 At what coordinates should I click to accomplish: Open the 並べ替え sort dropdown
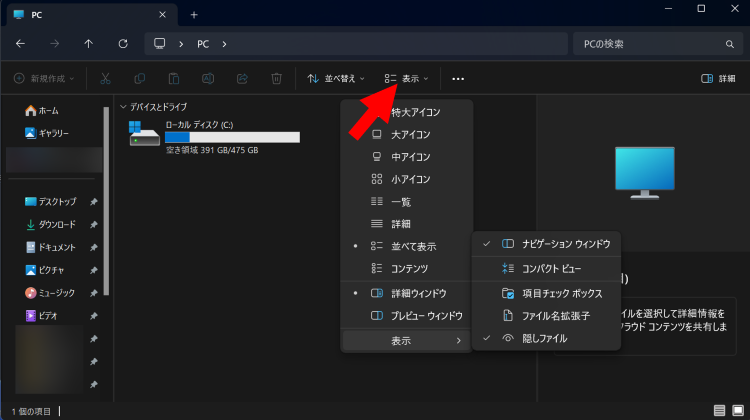click(x=336, y=78)
